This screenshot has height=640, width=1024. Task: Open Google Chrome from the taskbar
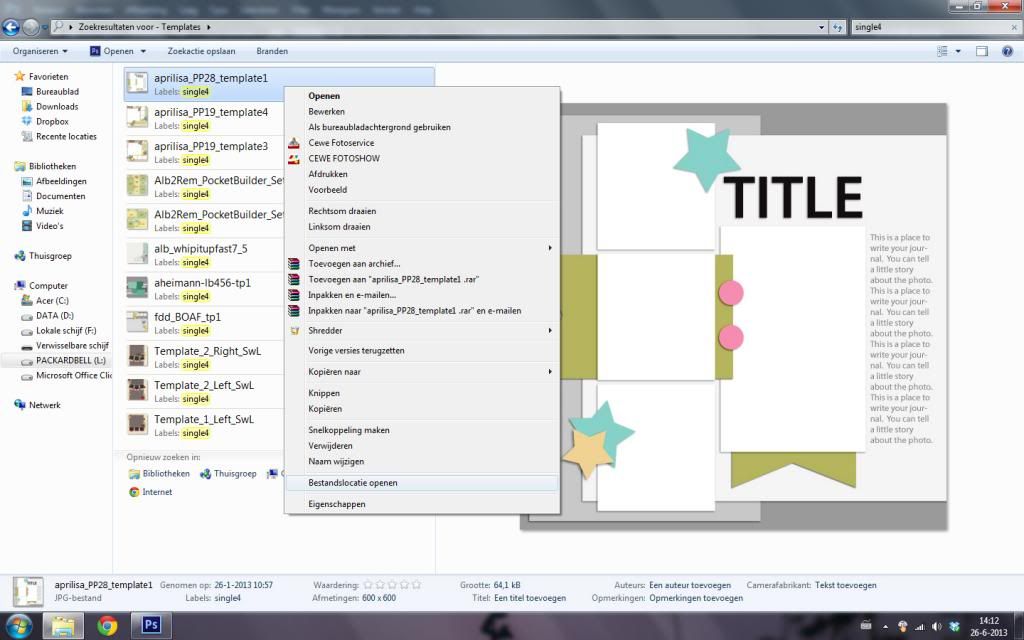click(x=107, y=626)
